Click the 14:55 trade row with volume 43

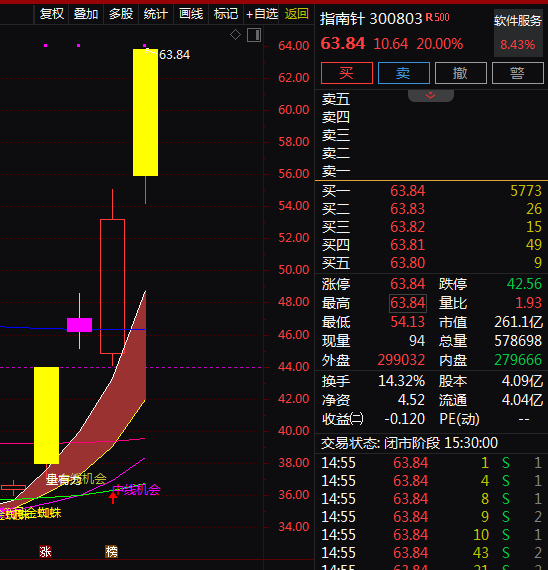[432, 553]
